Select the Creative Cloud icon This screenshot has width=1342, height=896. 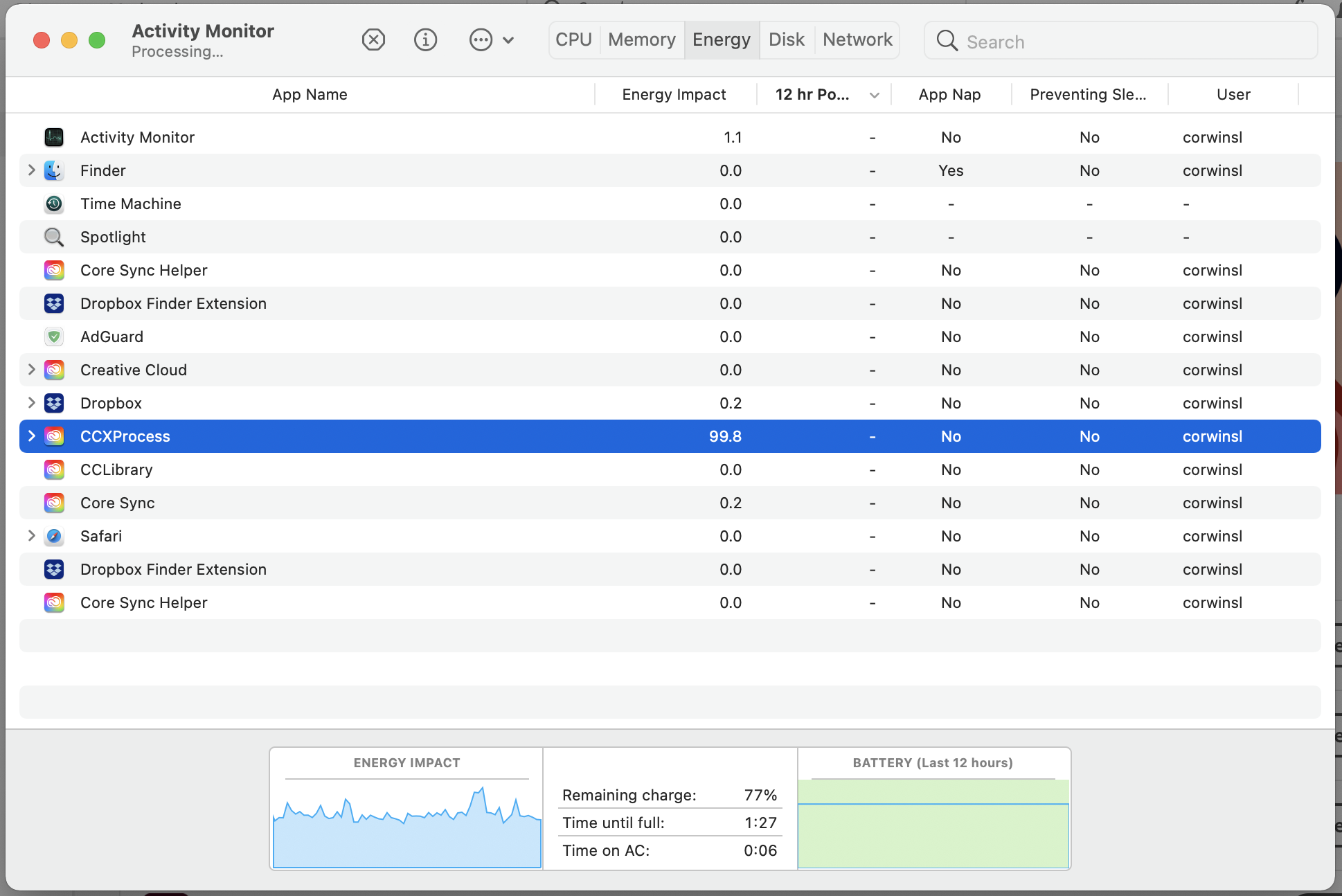pyautogui.click(x=53, y=370)
